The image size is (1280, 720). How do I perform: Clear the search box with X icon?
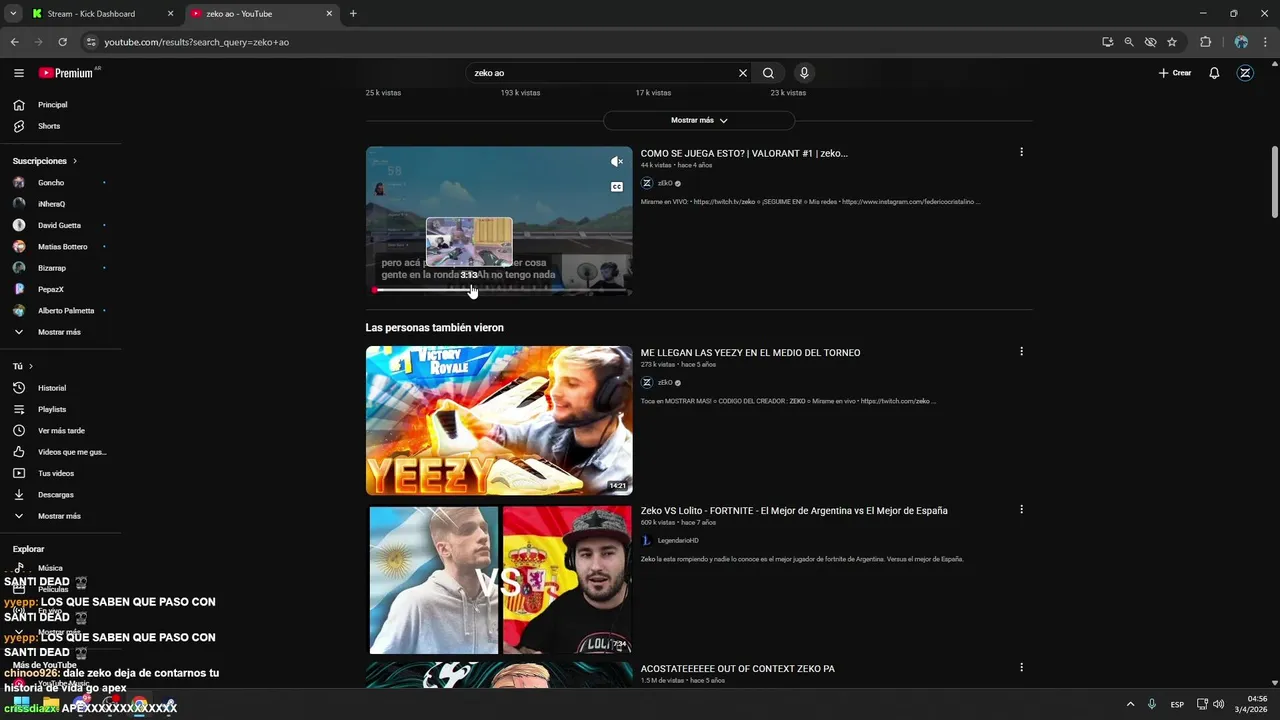[743, 73]
